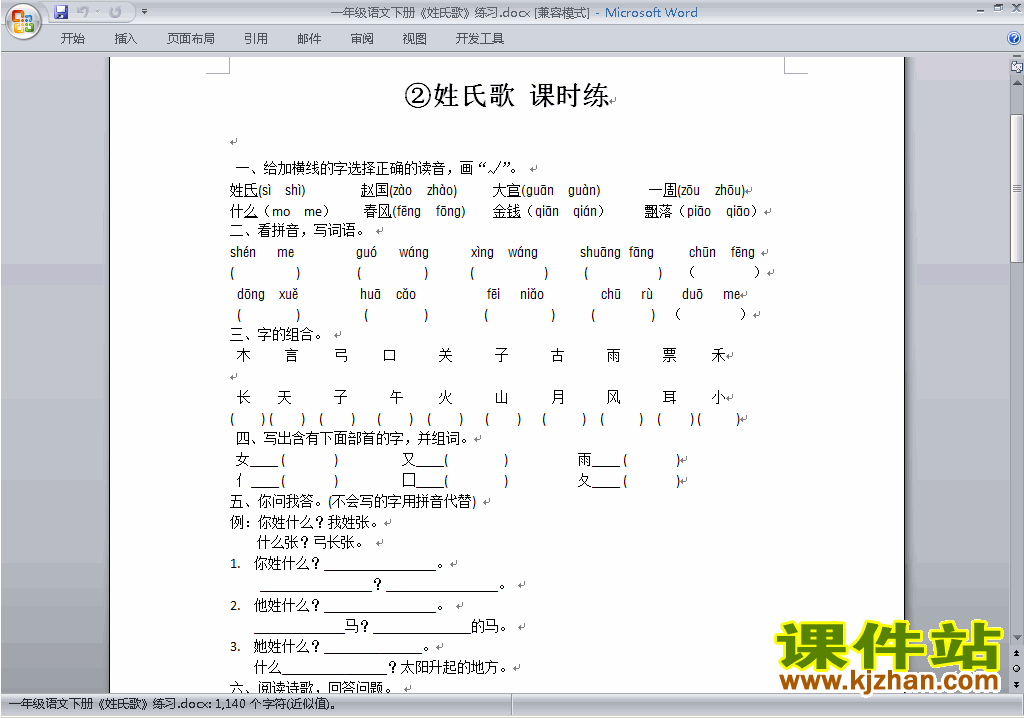1024x718 pixels.
Task: Expand the Customize Quick Access Toolbar arrow
Action: point(145,12)
